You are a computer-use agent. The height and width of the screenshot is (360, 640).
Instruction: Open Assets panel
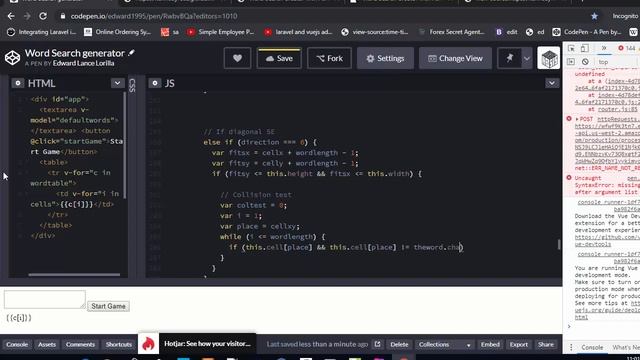[47, 344]
